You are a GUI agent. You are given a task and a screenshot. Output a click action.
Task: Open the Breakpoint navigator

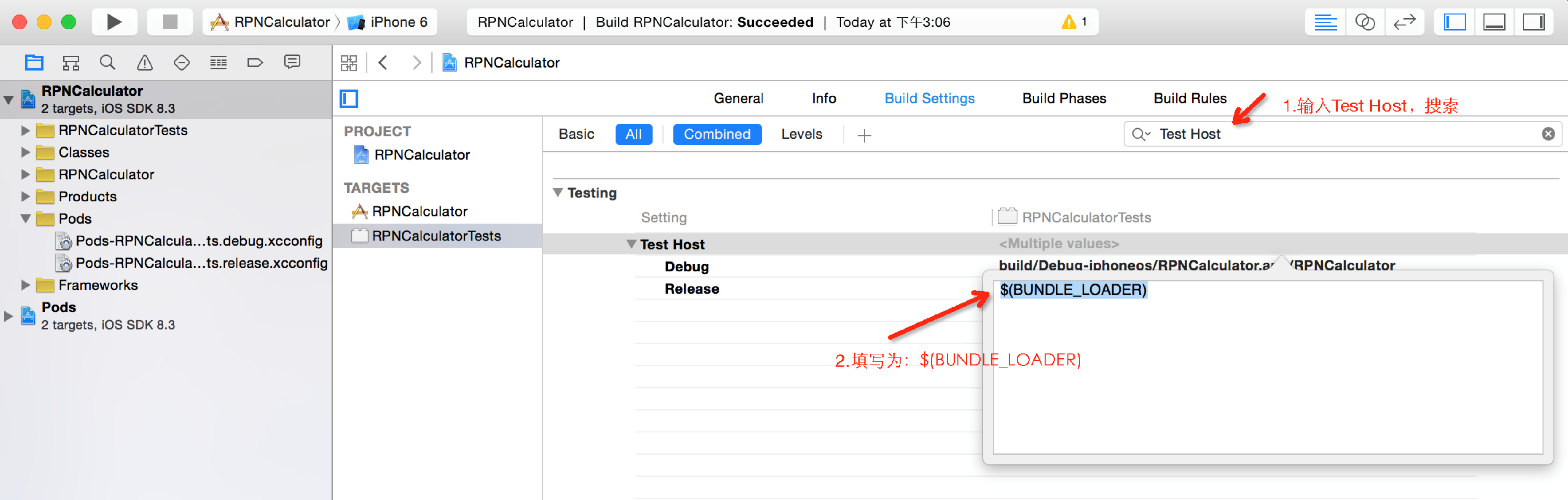255,62
